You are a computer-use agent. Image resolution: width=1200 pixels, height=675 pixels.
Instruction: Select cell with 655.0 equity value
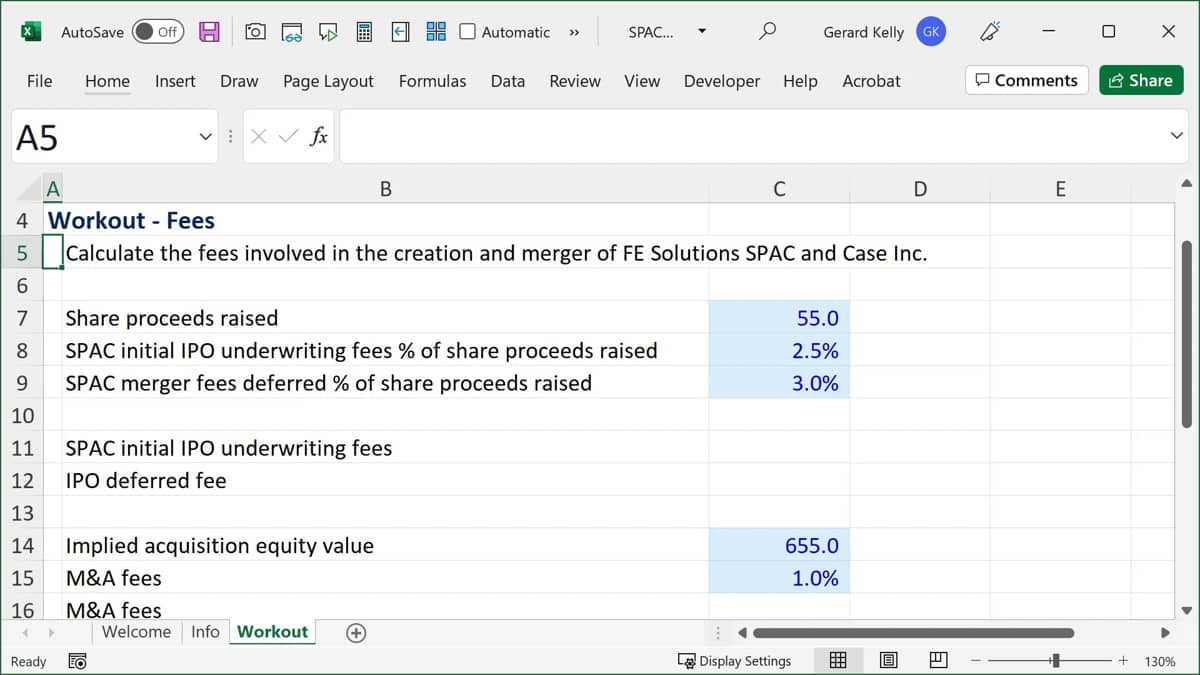[x=779, y=546]
